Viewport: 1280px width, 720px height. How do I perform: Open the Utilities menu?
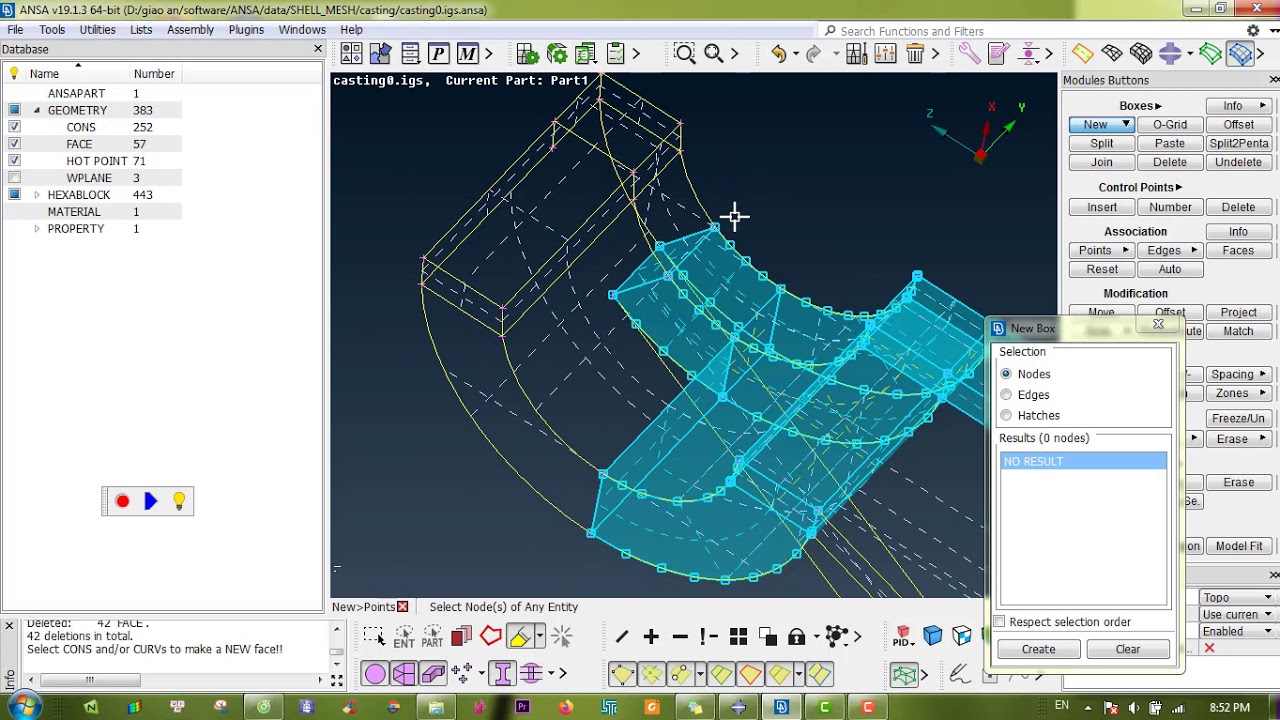click(97, 30)
